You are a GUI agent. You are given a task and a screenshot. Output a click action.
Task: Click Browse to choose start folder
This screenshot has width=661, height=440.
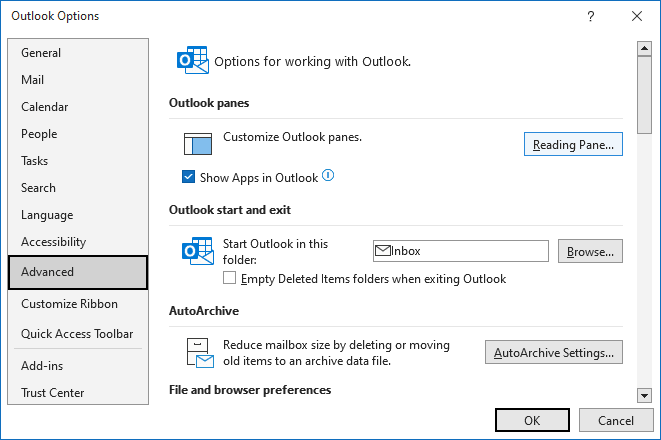coord(590,251)
